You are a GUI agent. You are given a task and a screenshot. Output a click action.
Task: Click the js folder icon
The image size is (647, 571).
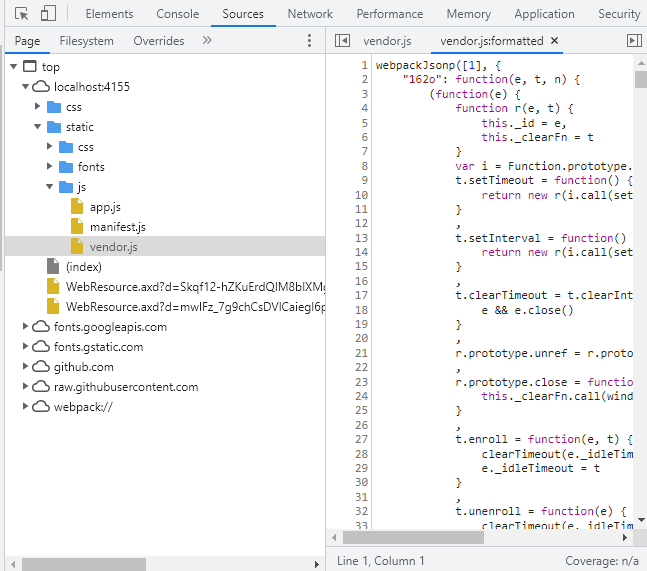click(x=66, y=187)
